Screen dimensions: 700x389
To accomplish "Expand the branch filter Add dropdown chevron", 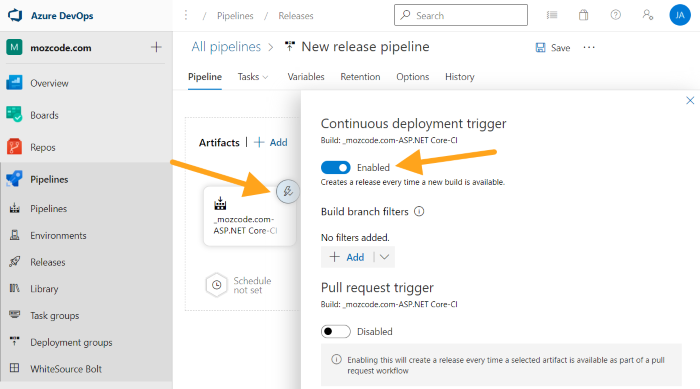I will point(384,257).
